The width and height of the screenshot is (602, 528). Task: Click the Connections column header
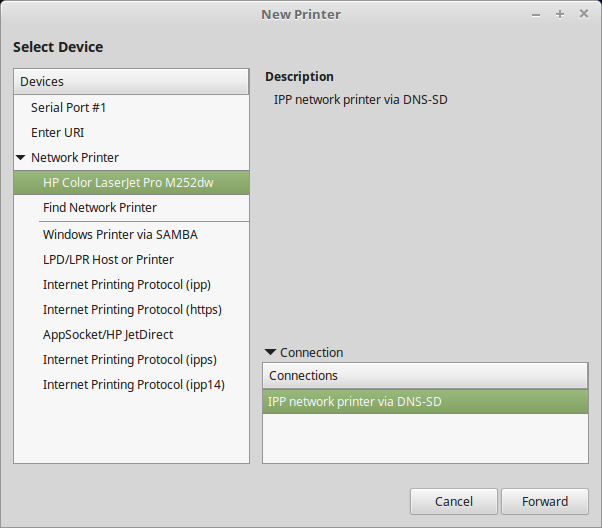[x=425, y=375]
